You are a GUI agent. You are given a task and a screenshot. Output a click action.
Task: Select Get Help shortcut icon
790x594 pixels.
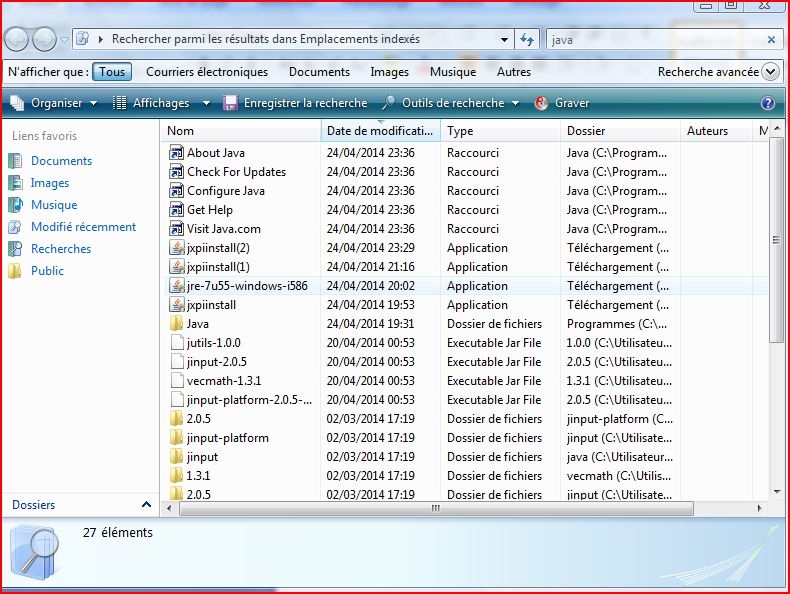[x=176, y=210]
